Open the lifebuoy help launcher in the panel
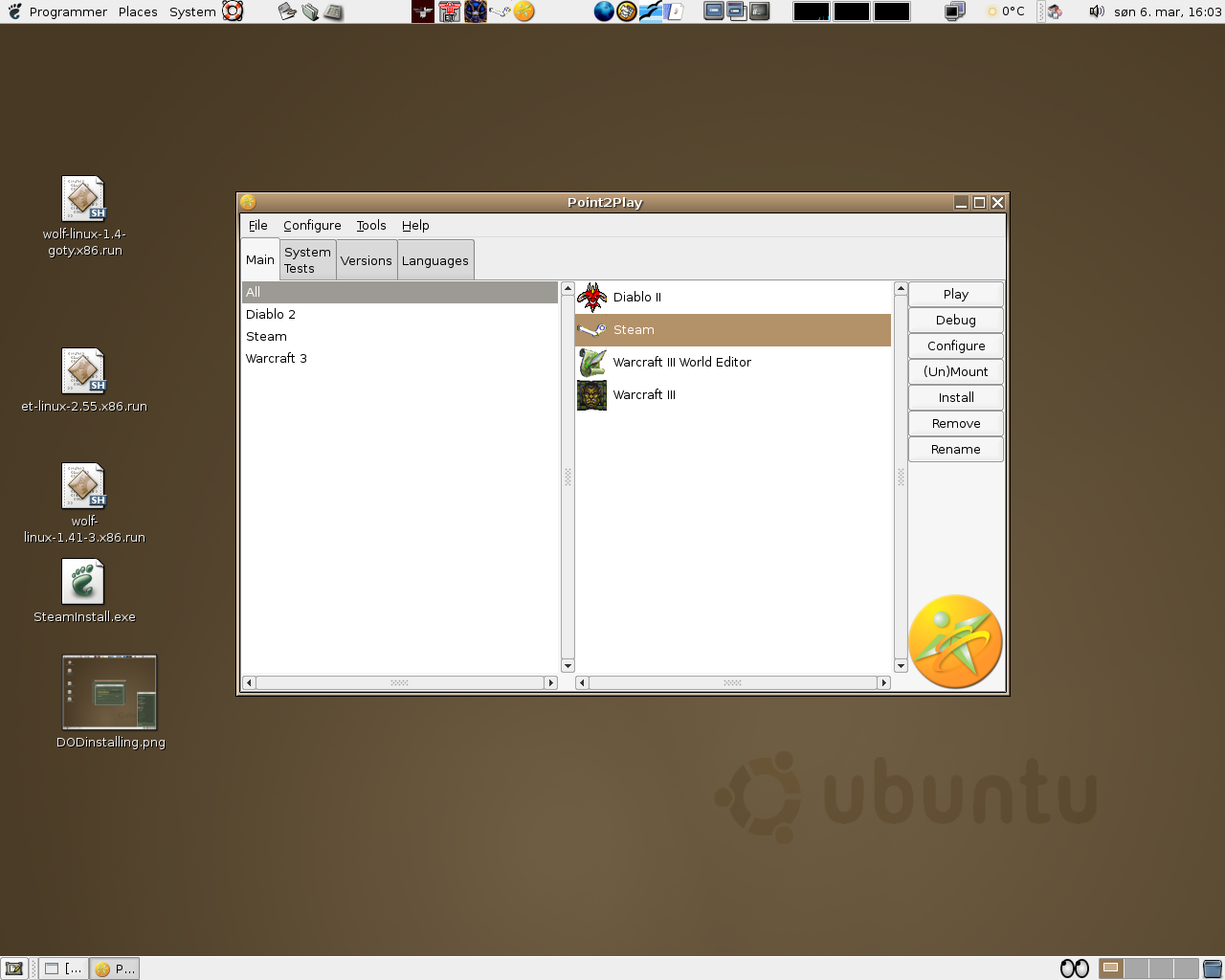This screenshot has width=1225, height=980. 233,11
